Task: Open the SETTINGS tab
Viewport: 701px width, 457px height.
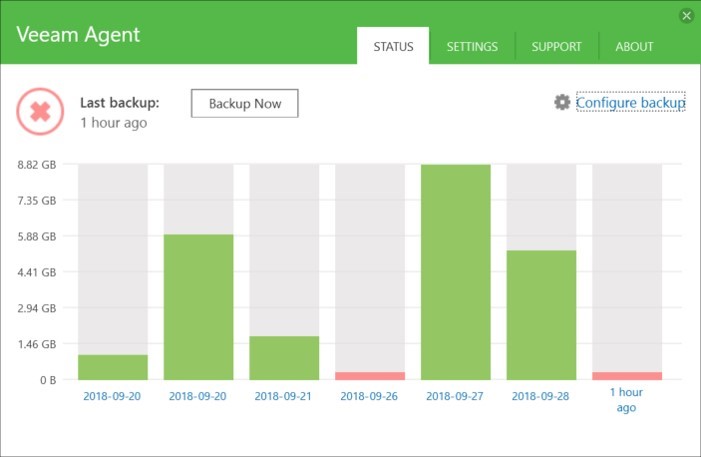Action: pos(472,47)
